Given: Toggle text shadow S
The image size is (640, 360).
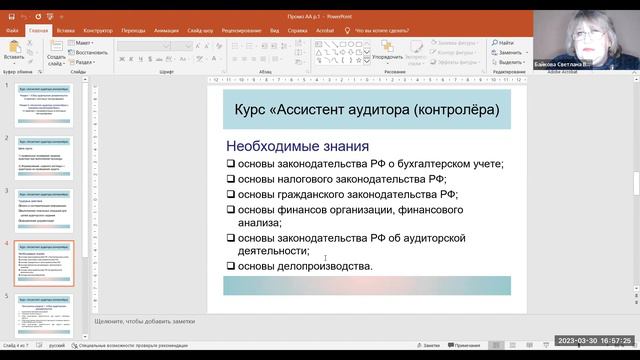Looking at the screenshot, I should (150, 59).
